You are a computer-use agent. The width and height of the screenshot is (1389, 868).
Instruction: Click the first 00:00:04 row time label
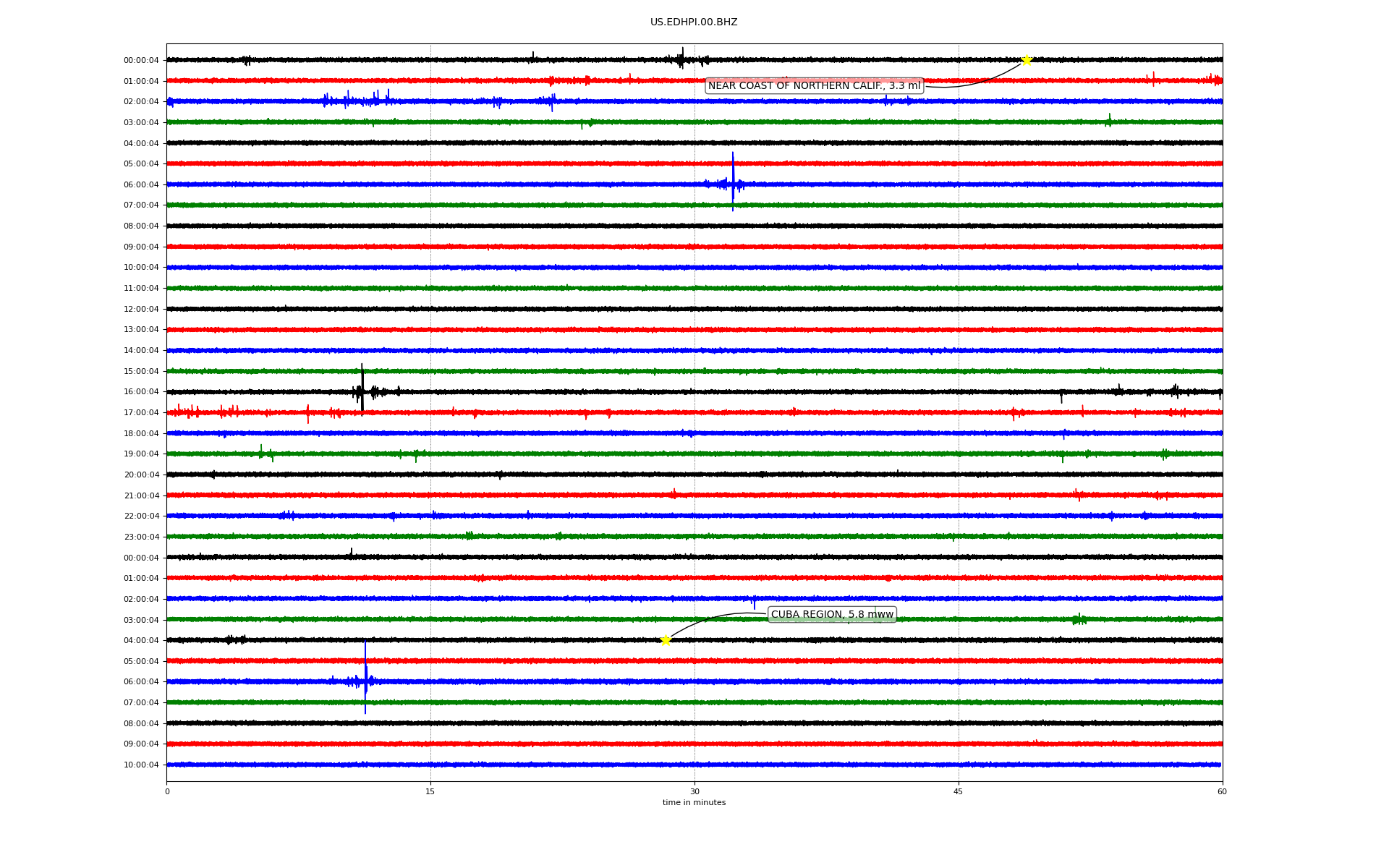141,61
